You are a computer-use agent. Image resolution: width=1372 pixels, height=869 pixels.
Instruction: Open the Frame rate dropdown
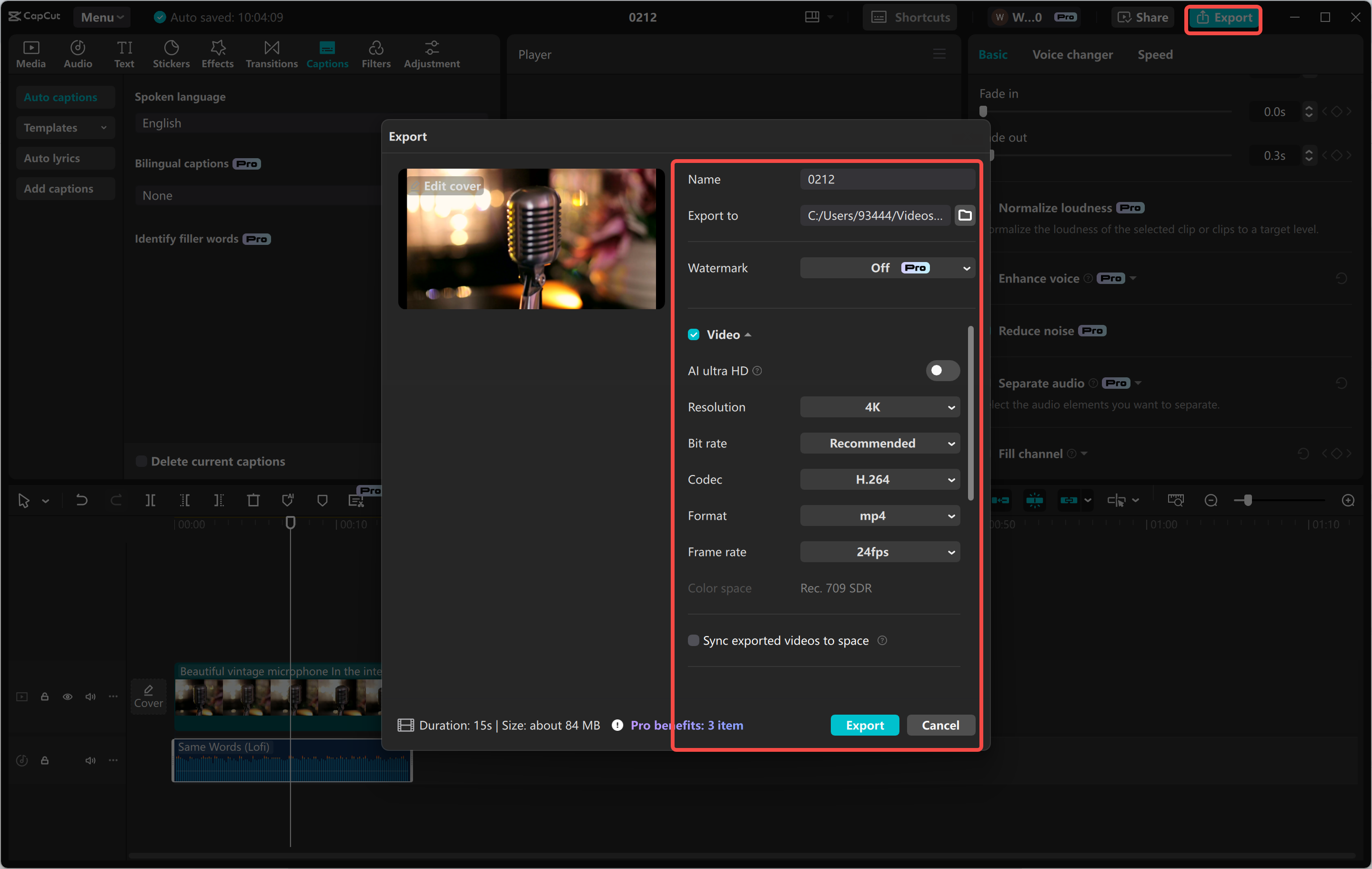pos(879,551)
